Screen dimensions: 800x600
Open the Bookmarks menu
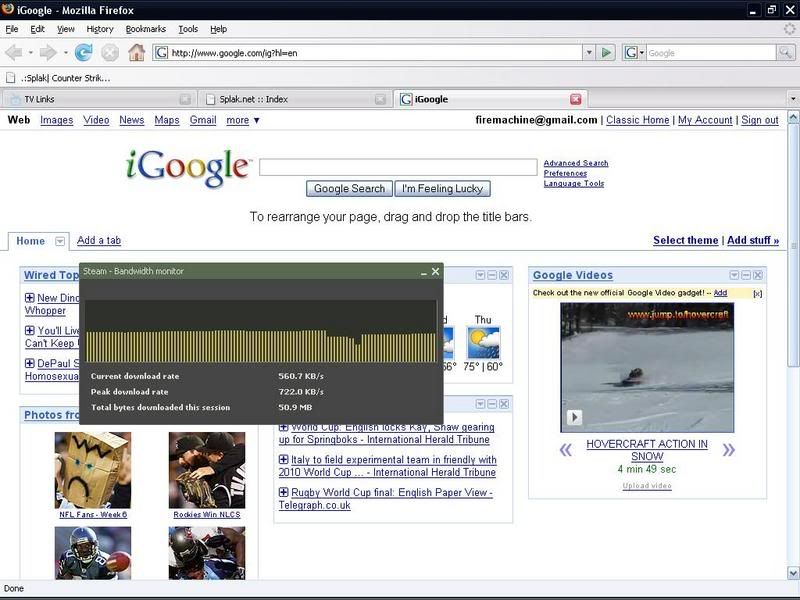point(145,29)
